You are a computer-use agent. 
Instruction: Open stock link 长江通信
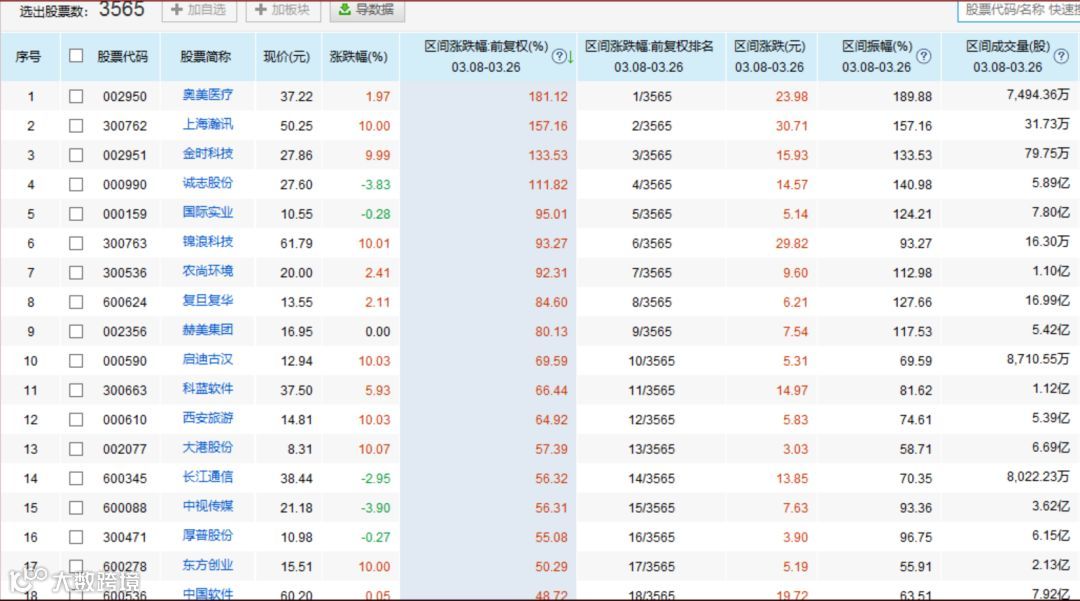207,477
